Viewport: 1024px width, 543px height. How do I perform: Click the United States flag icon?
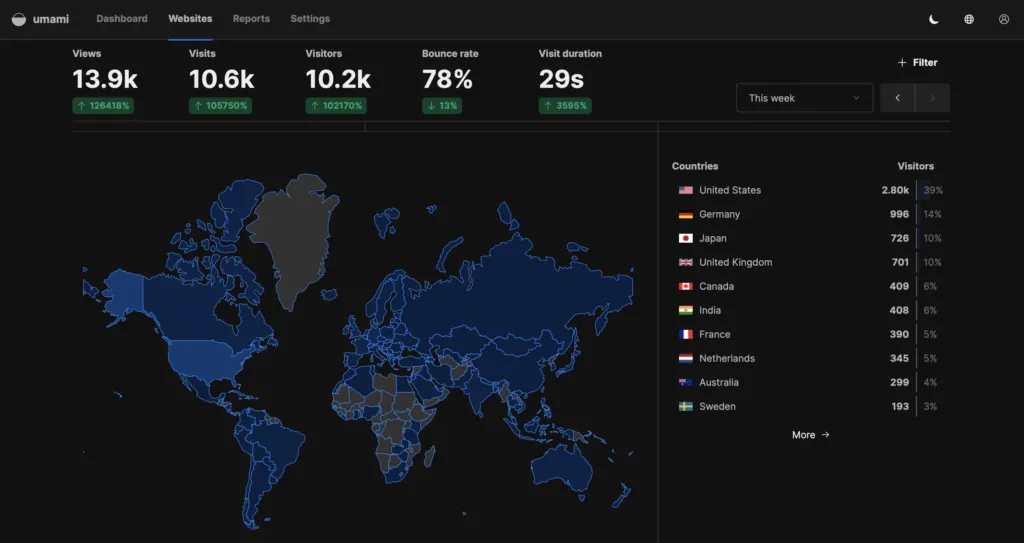pyautogui.click(x=685, y=190)
